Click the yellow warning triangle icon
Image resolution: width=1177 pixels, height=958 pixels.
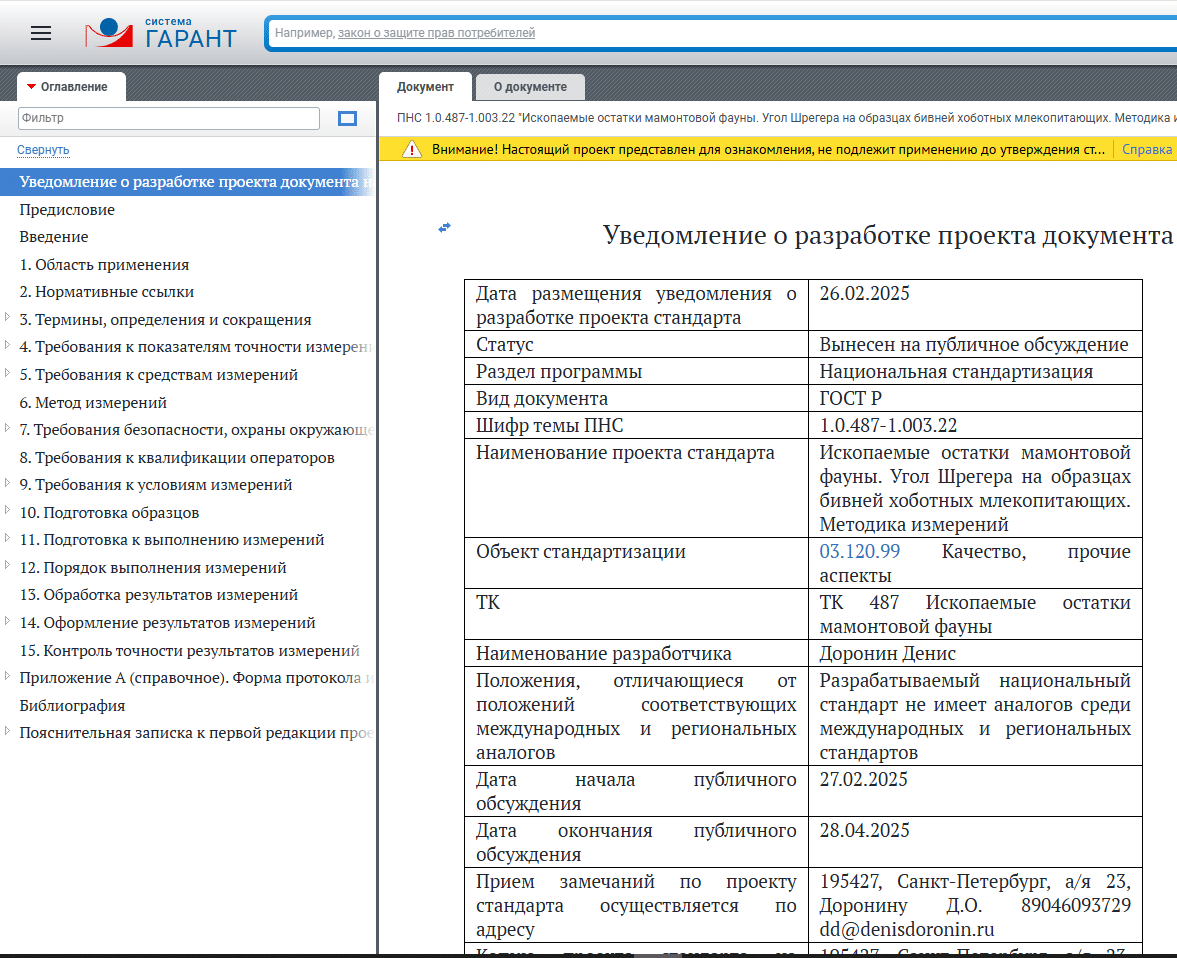coord(411,150)
